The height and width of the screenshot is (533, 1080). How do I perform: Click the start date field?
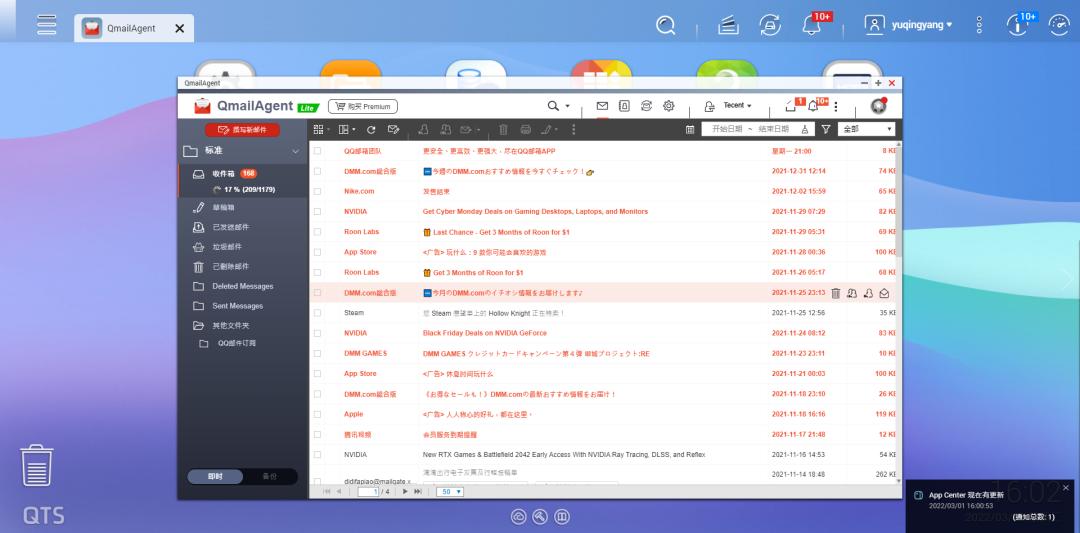[x=727, y=129]
